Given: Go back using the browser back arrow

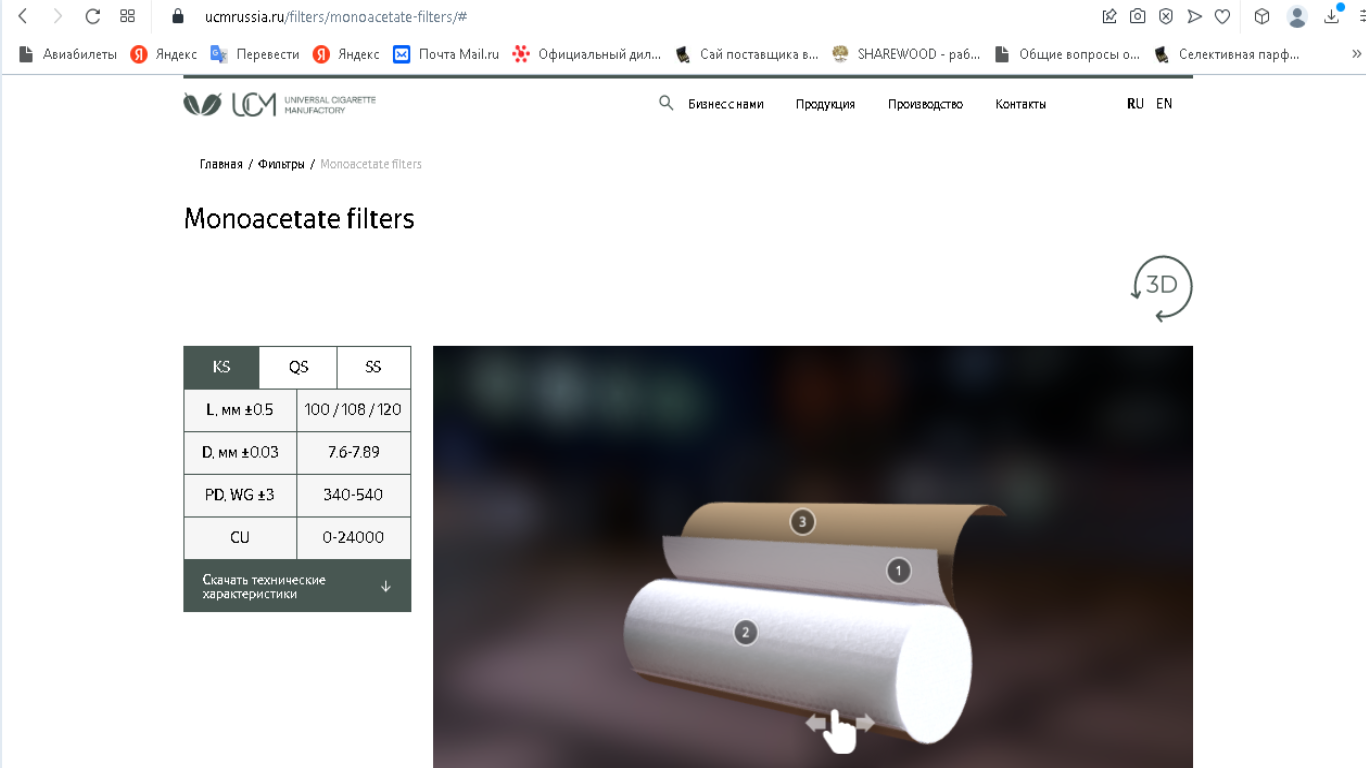Looking at the screenshot, I should 23,16.
